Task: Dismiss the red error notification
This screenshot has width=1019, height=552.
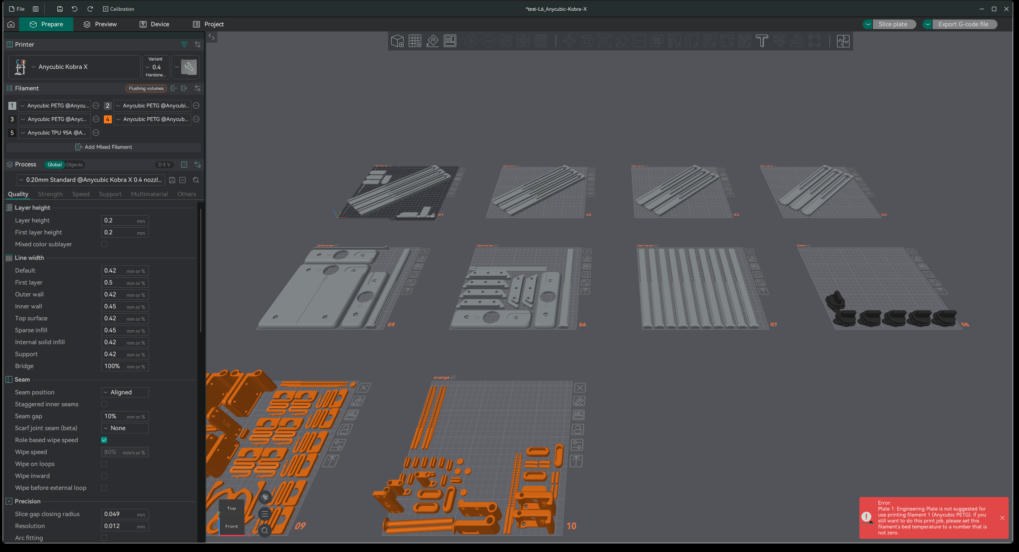Action: (1002, 518)
